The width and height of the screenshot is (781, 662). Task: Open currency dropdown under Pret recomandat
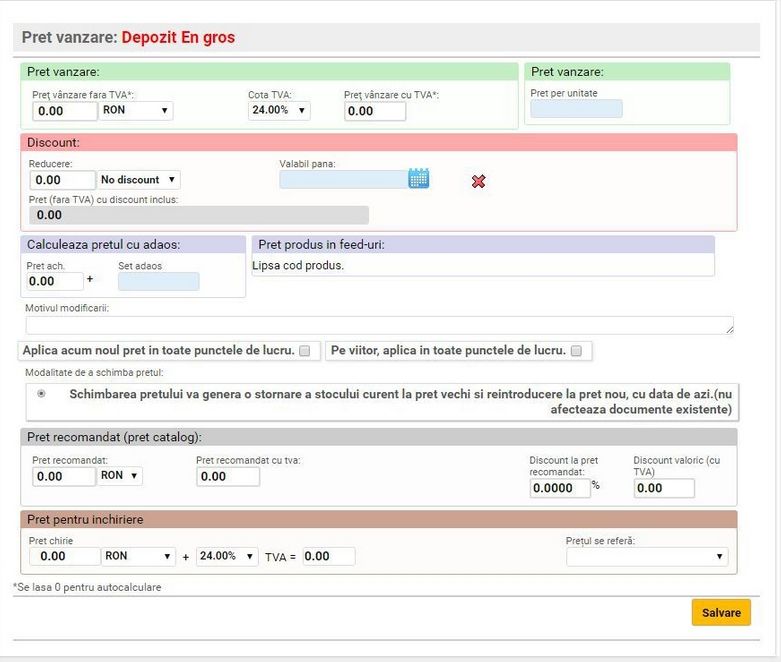coord(120,476)
